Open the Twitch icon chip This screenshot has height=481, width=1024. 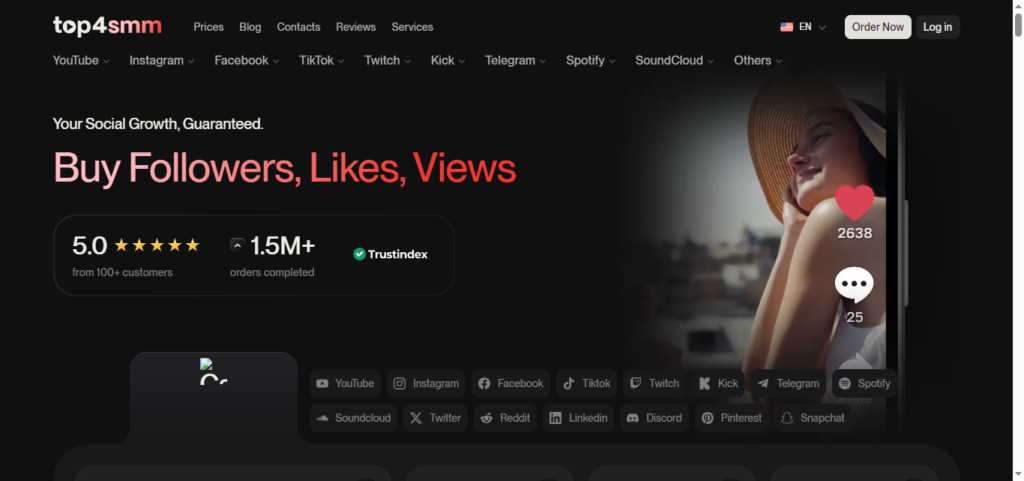[x=654, y=384]
